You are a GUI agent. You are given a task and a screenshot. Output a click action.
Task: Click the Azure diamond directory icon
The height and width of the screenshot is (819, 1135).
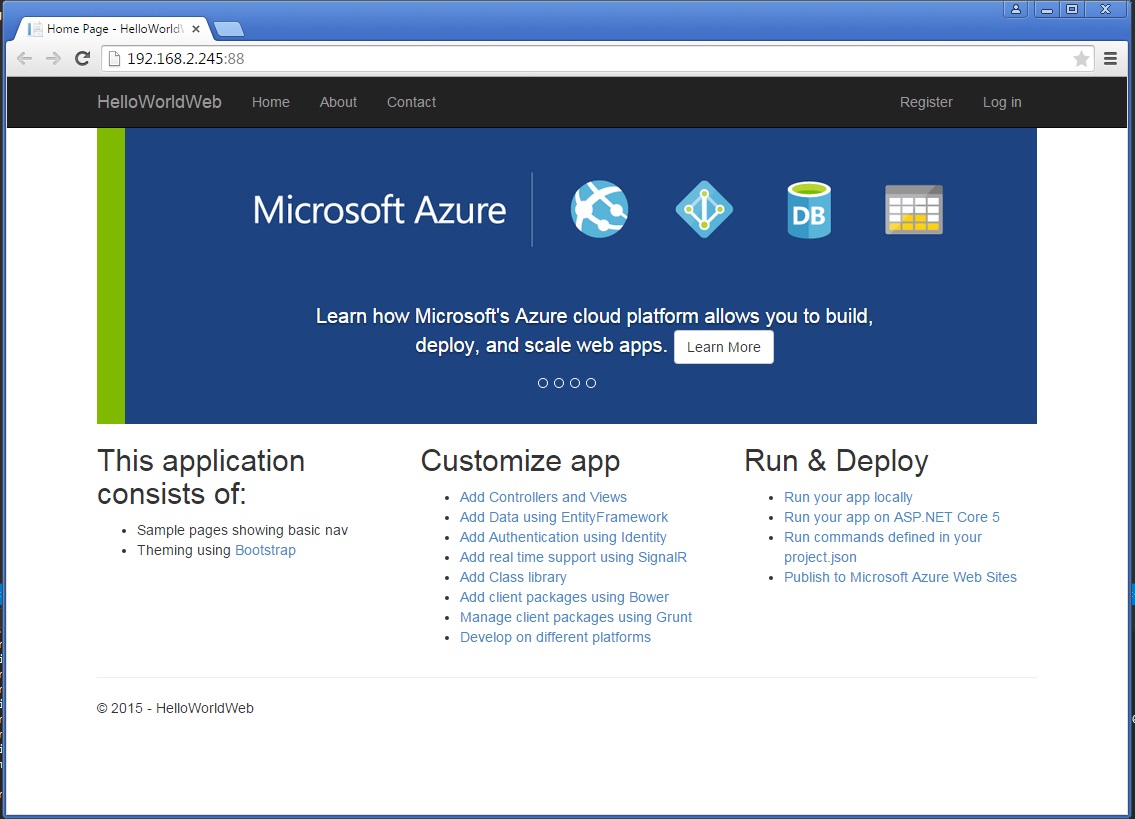point(704,209)
